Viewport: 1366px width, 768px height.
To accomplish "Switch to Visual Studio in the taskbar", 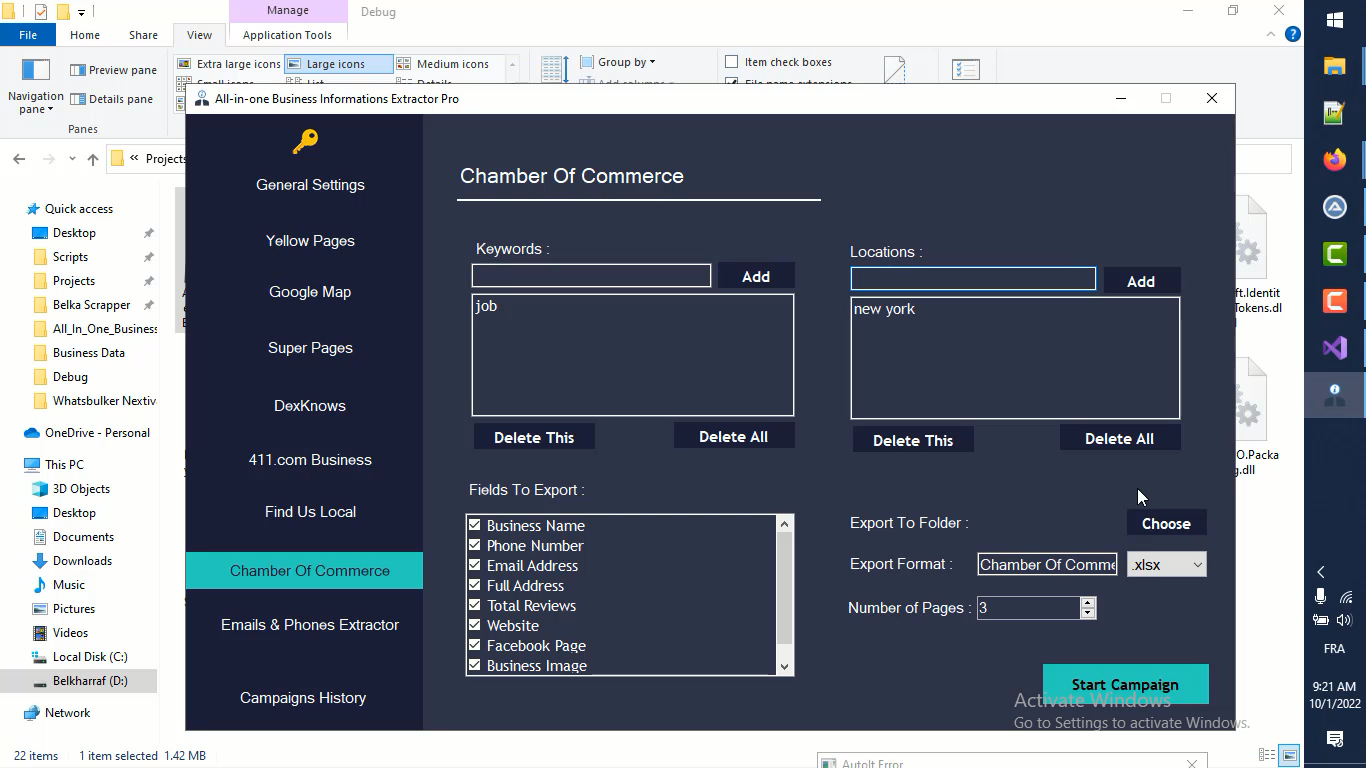I will [x=1335, y=348].
